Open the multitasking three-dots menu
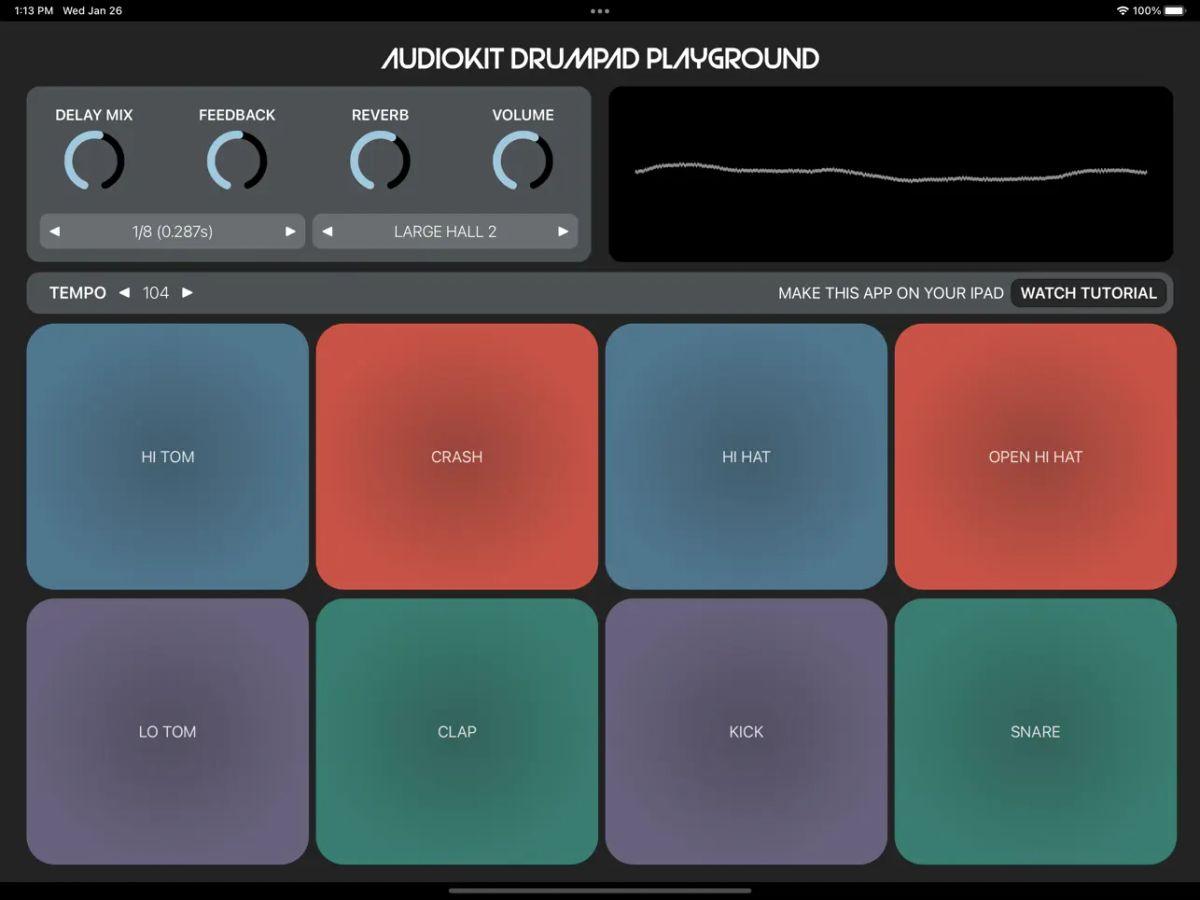This screenshot has width=1200, height=900. (600, 11)
